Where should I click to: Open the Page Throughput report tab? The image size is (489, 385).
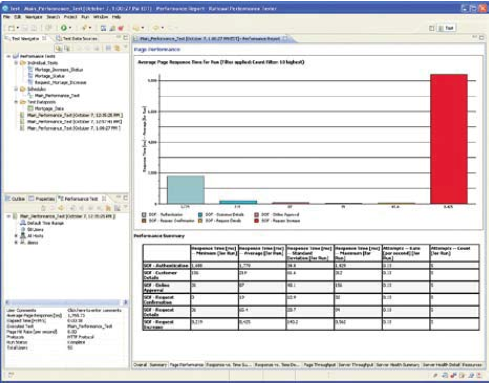(x=319, y=365)
